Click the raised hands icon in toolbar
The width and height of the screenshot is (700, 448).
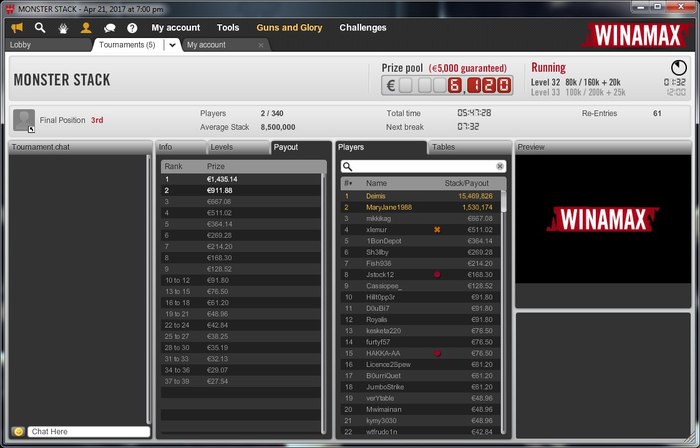[x=63, y=28]
